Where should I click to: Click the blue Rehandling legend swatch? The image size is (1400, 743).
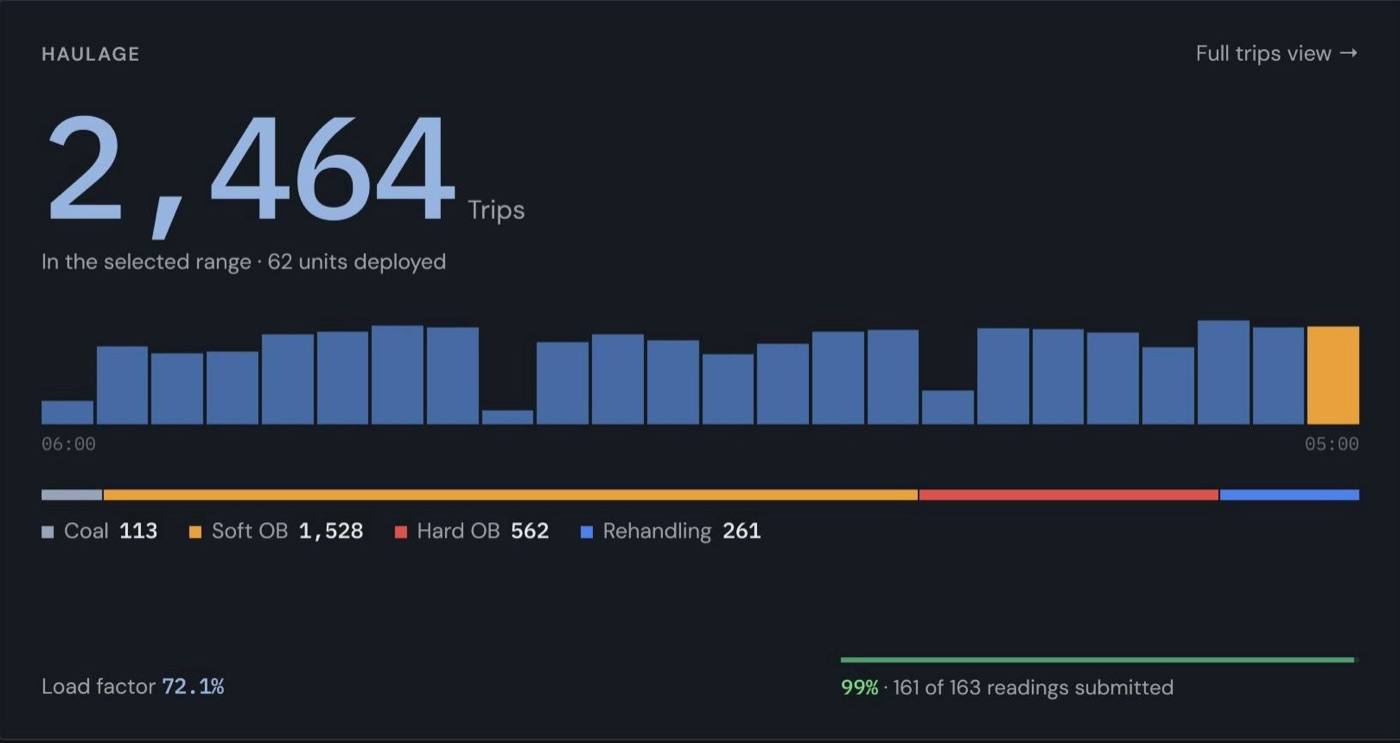[x=587, y=532]
